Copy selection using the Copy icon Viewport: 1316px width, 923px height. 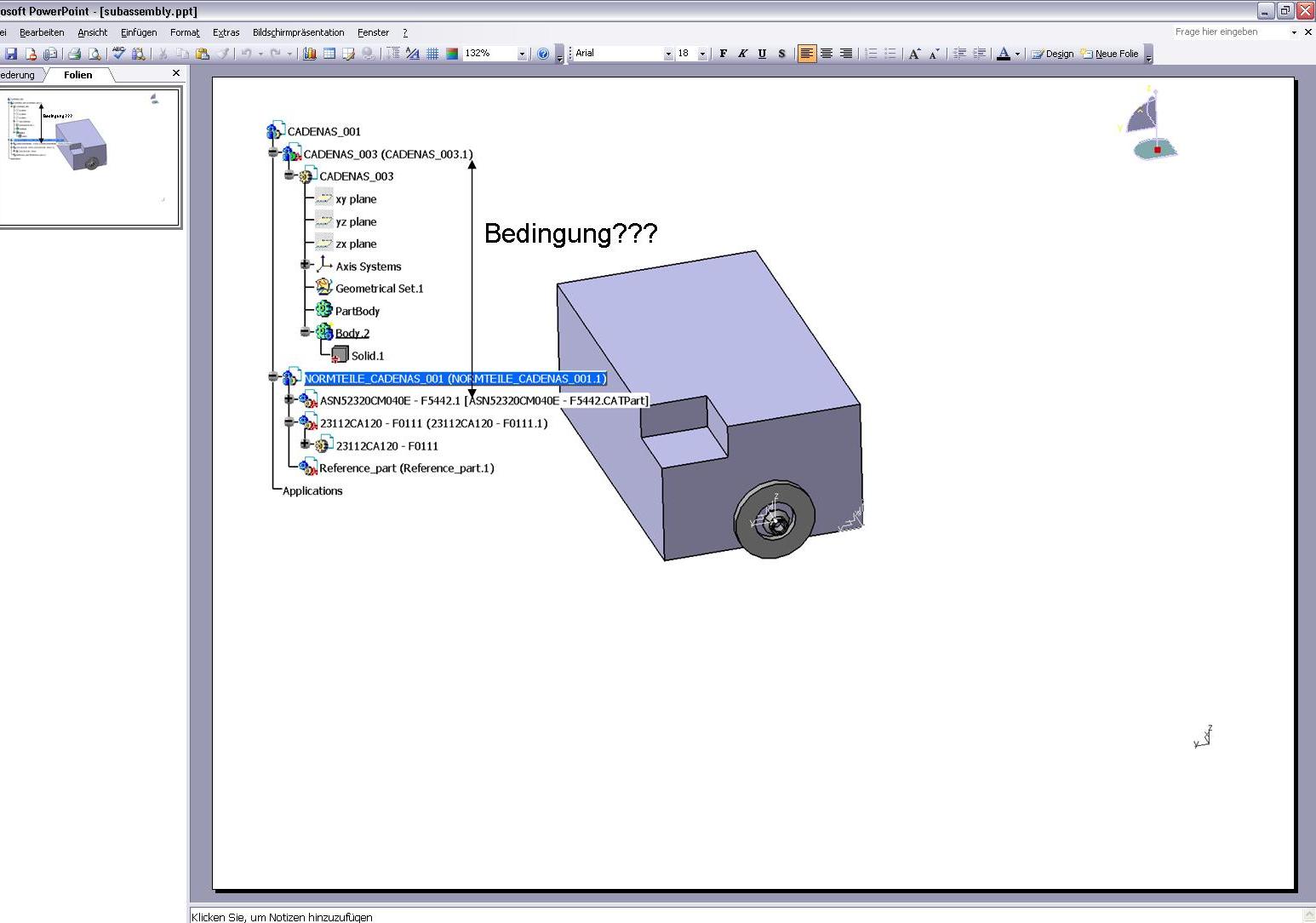pyautogui.click(x=182, y=54)
